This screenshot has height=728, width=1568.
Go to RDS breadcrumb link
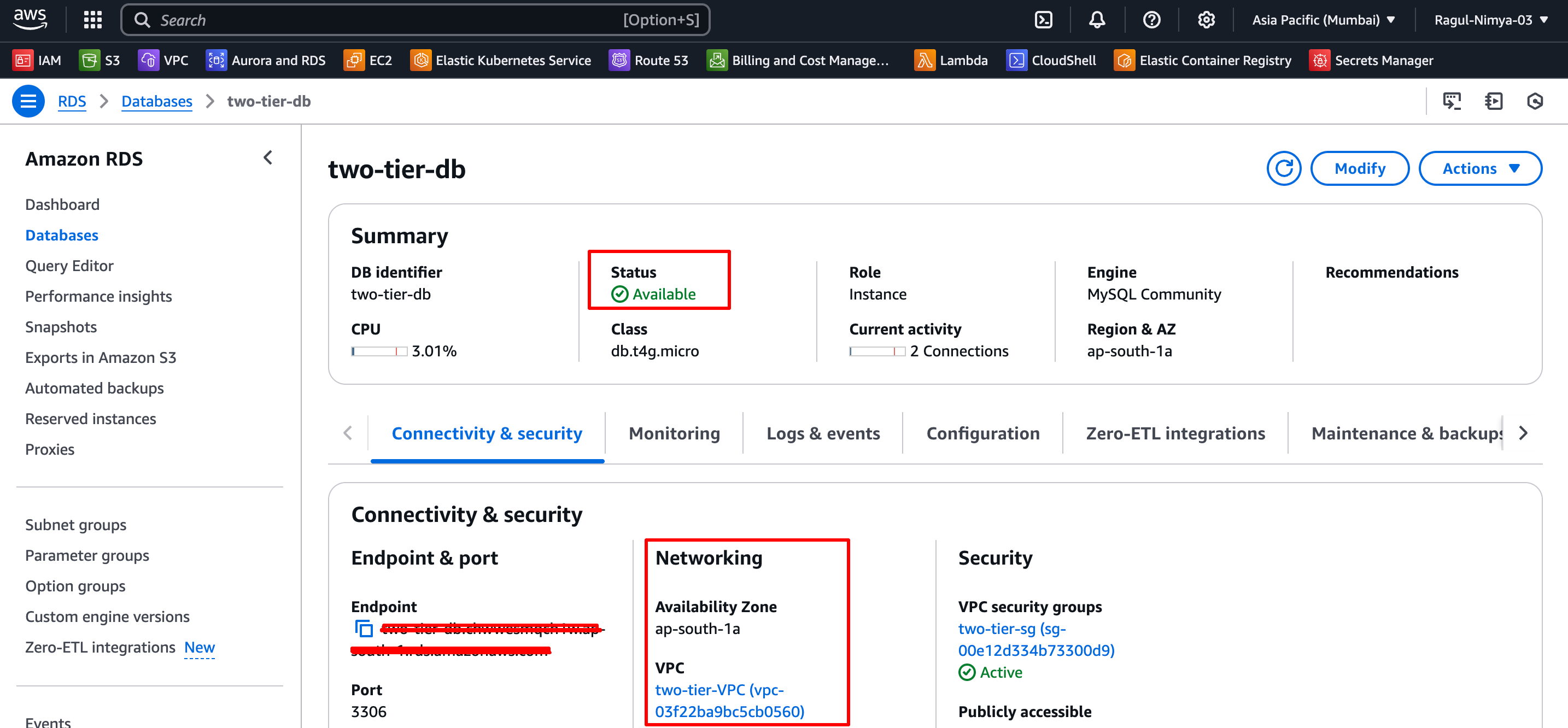coord(72,101)
